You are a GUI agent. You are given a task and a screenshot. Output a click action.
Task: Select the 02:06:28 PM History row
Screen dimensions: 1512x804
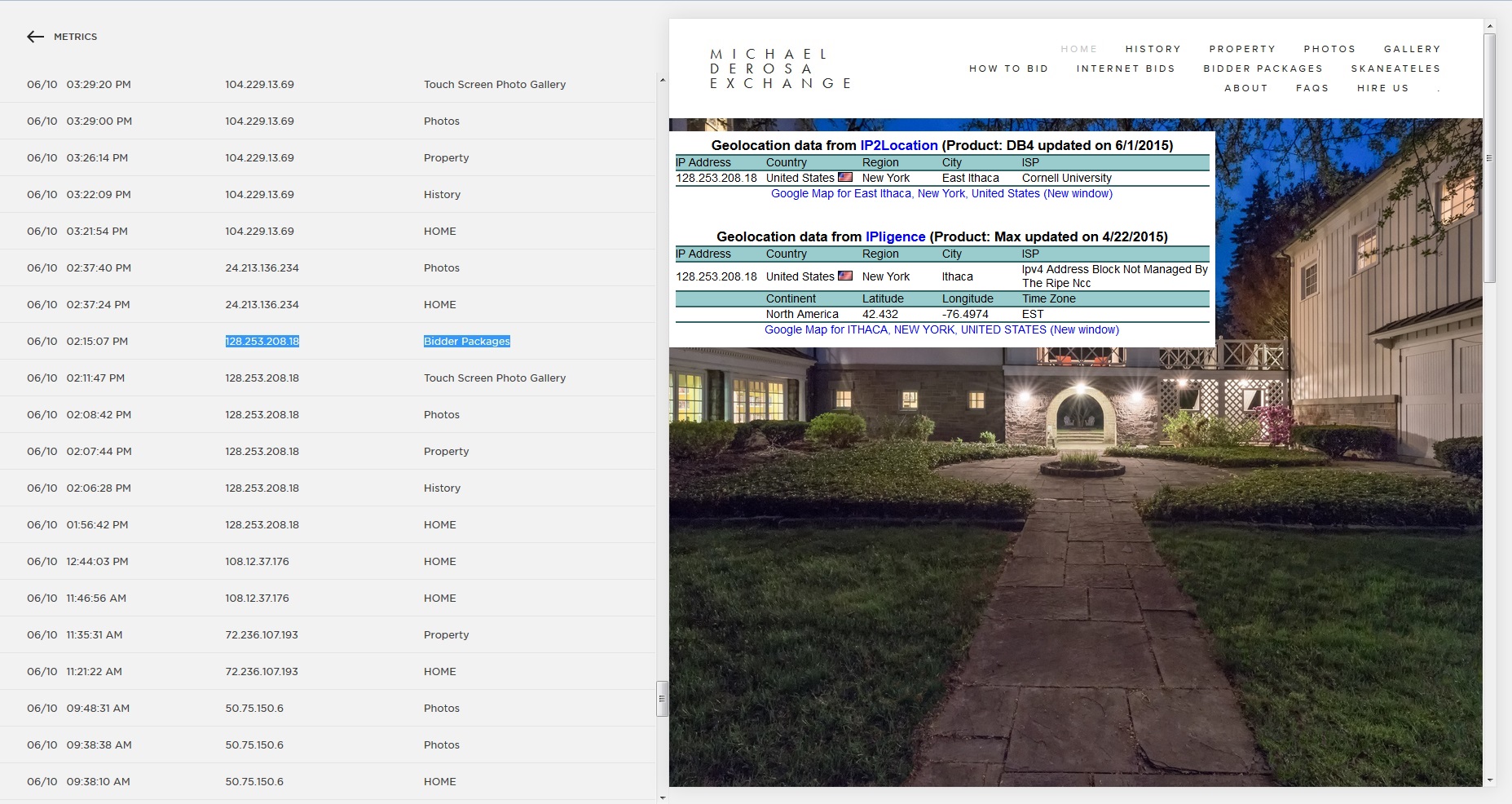328,488
